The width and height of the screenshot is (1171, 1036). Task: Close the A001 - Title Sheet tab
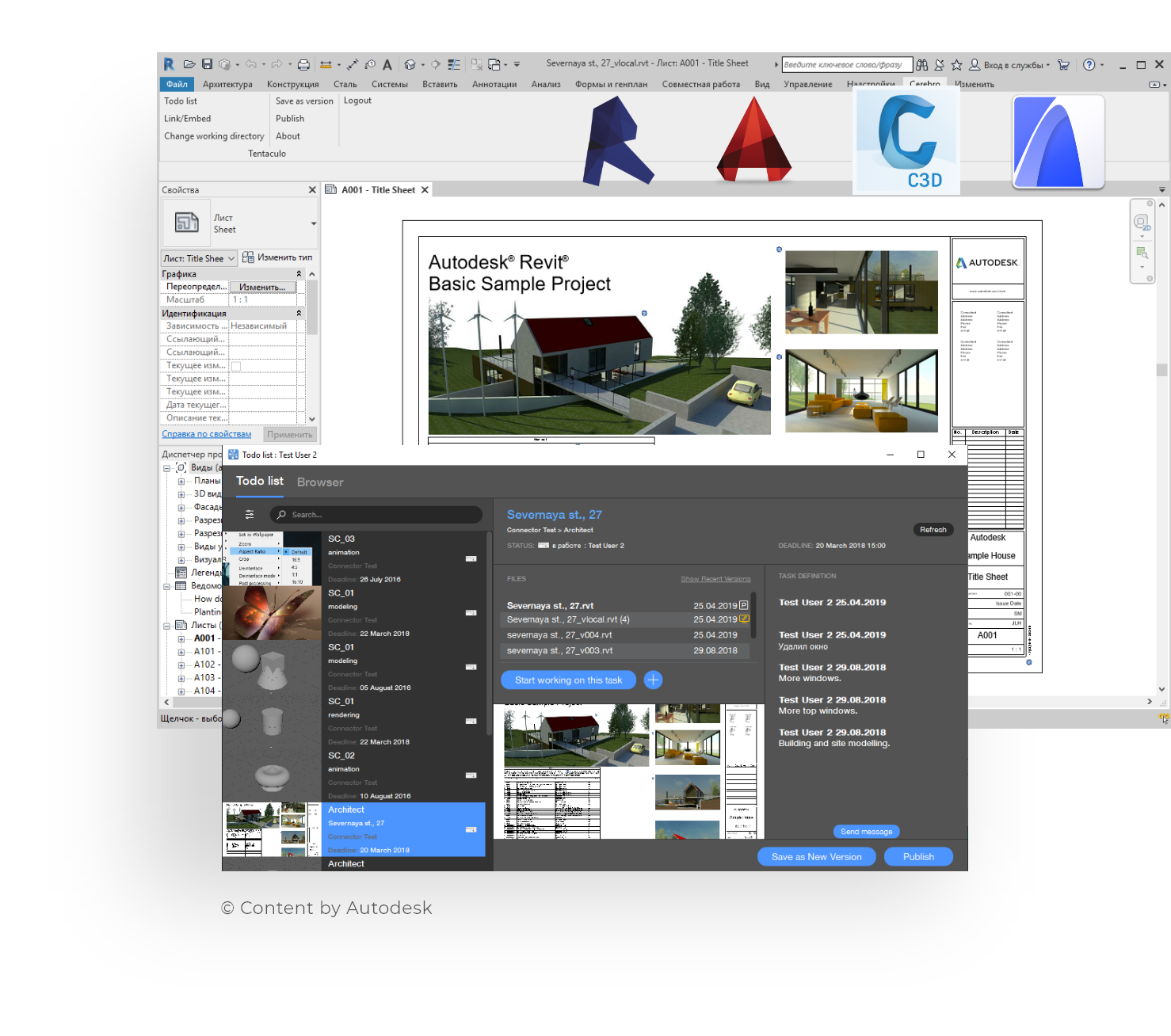coord(425,190)
